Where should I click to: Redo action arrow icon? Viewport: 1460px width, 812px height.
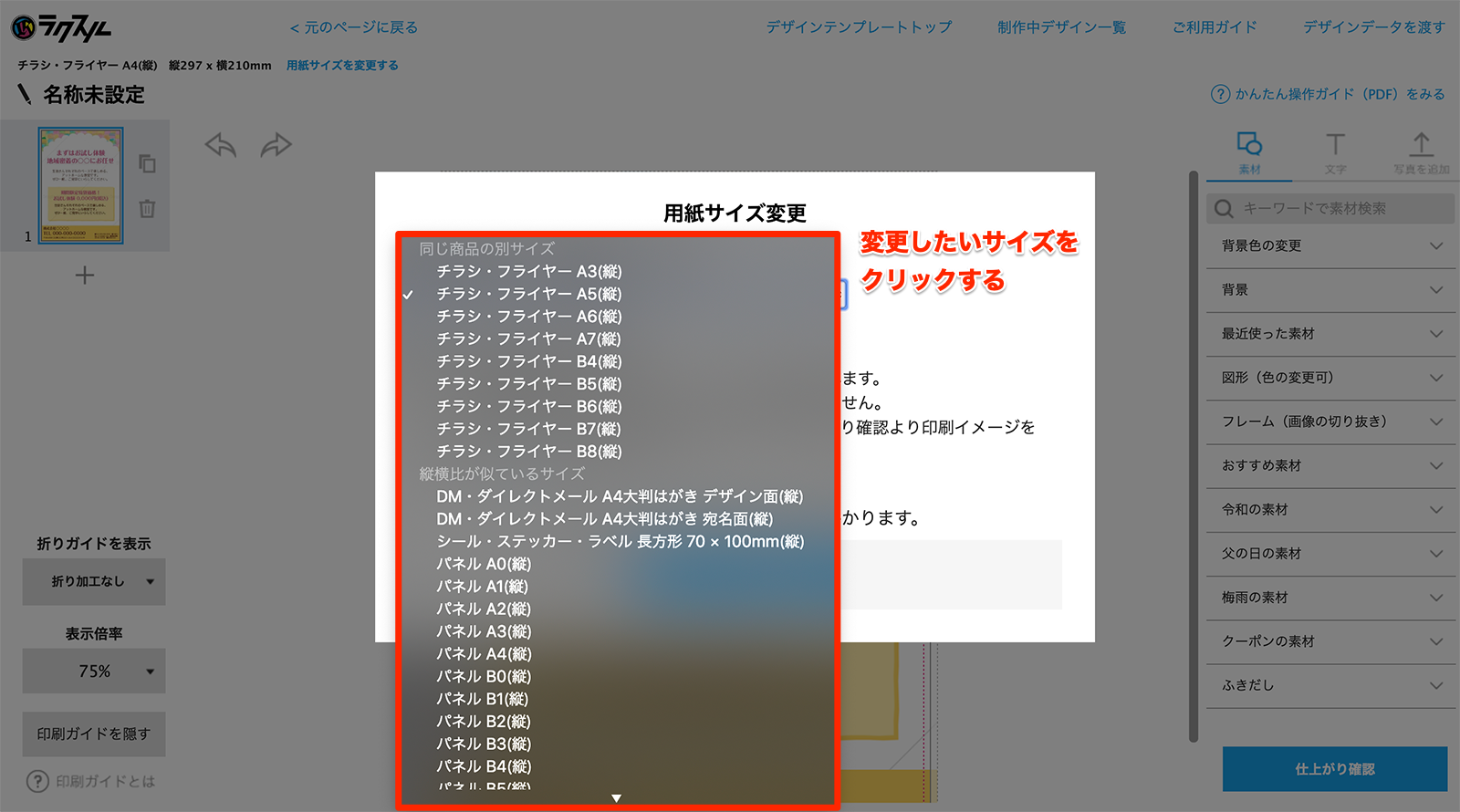[276, 145]
